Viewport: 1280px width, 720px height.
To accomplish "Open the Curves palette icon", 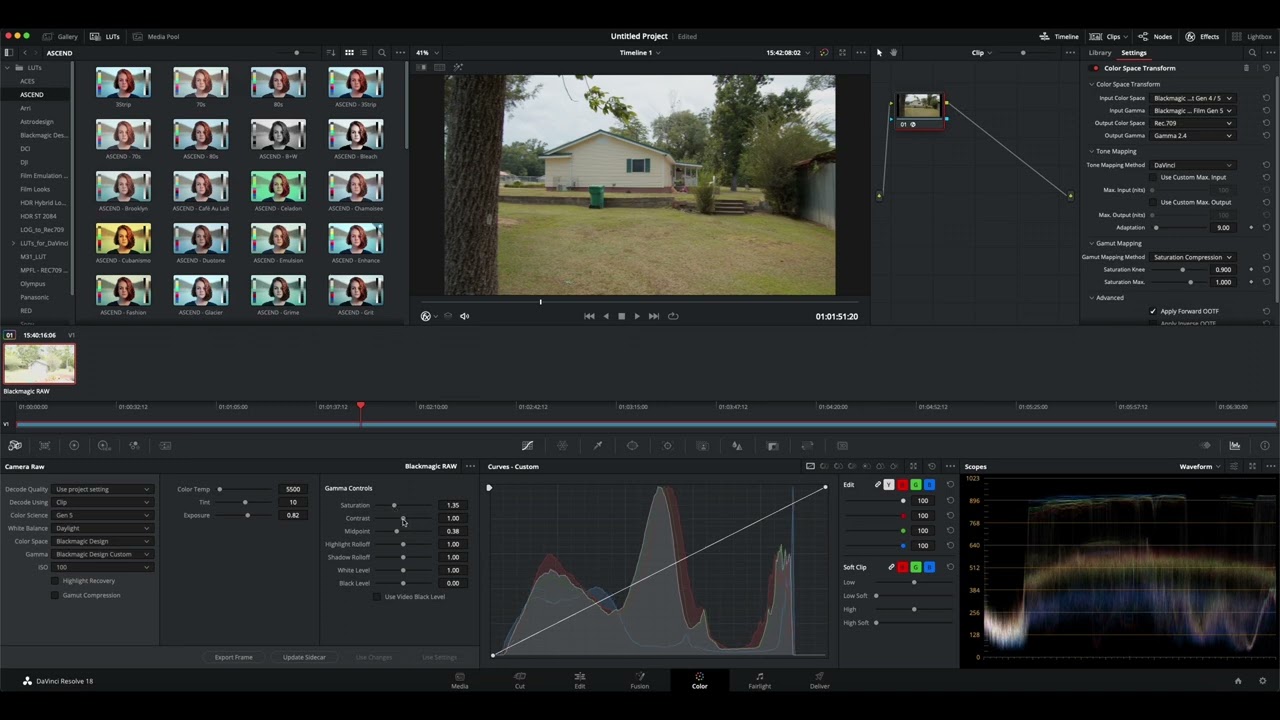I will pos(527,446).
